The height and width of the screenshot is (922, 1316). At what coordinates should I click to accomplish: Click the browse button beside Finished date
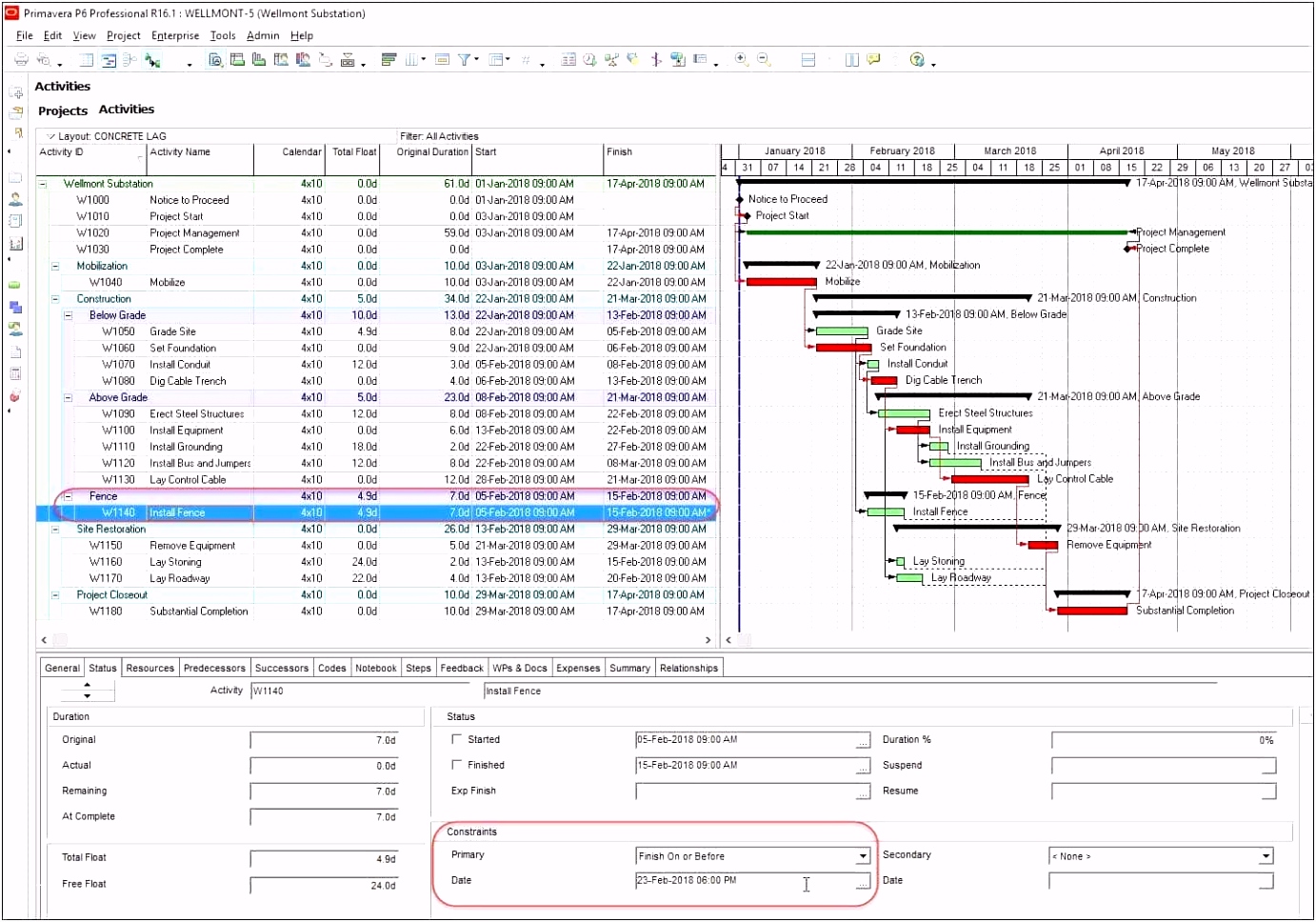(x=863, y=767)
